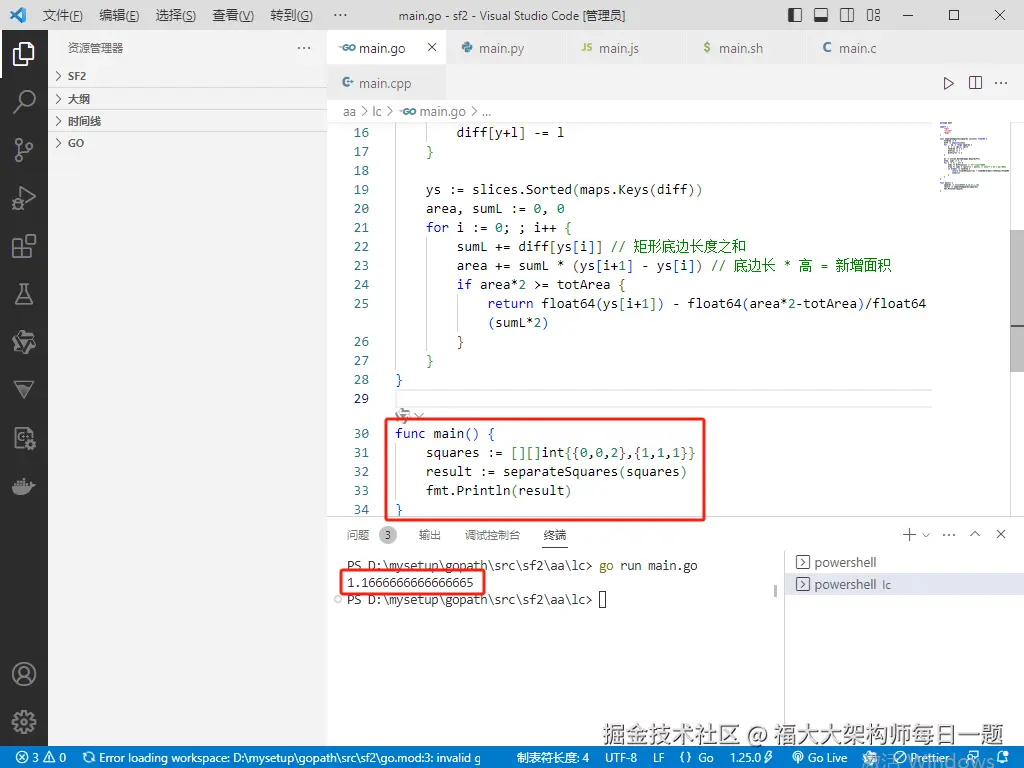The height and width of the screenshot is (768, 1024).
Task: Open the overflow menu ellipsis in title bar
Action: pyautogui.click(x=340, y=15)
